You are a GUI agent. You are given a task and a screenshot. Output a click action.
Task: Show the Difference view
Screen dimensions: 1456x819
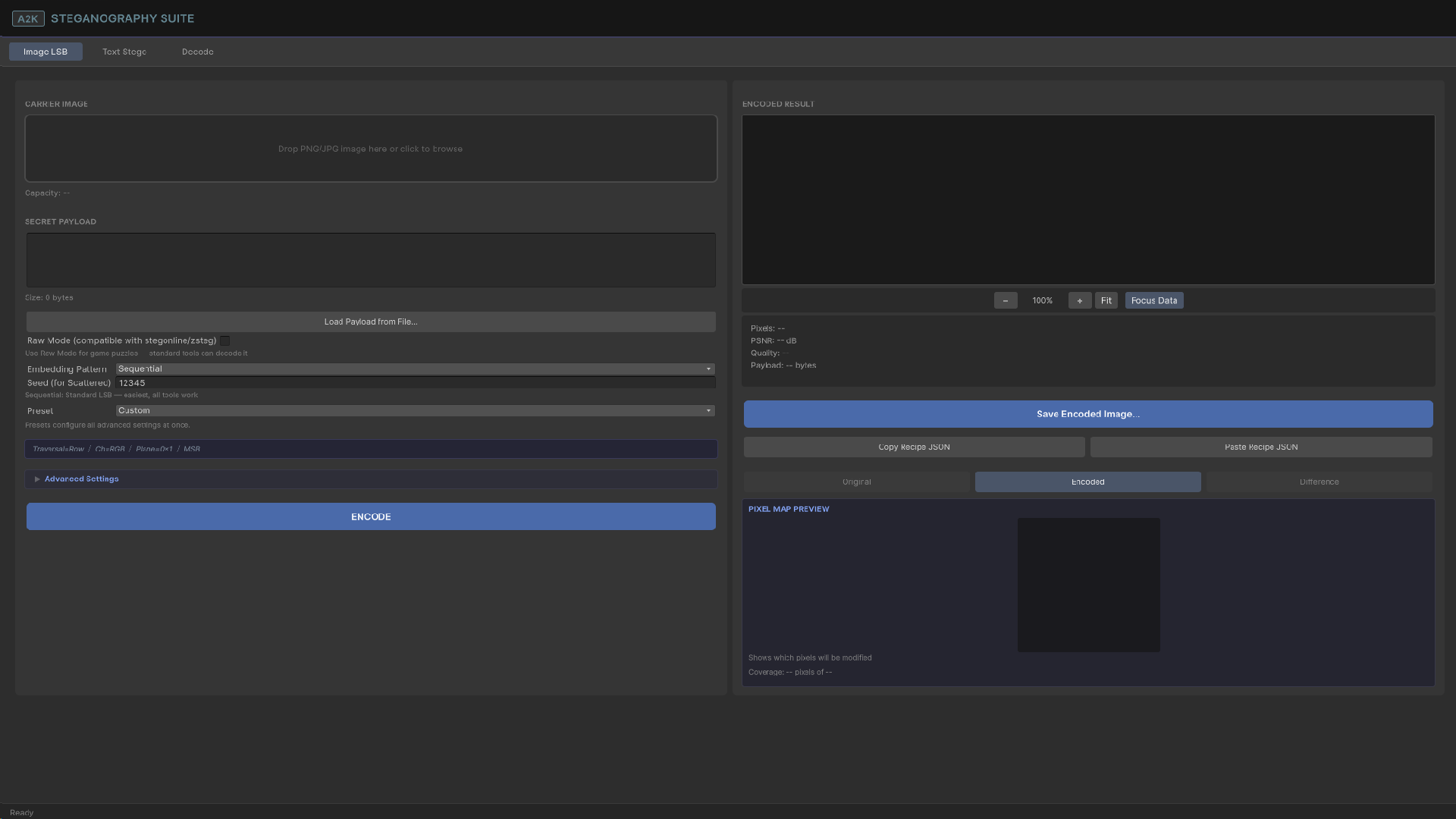click(x=1319, y=482)
